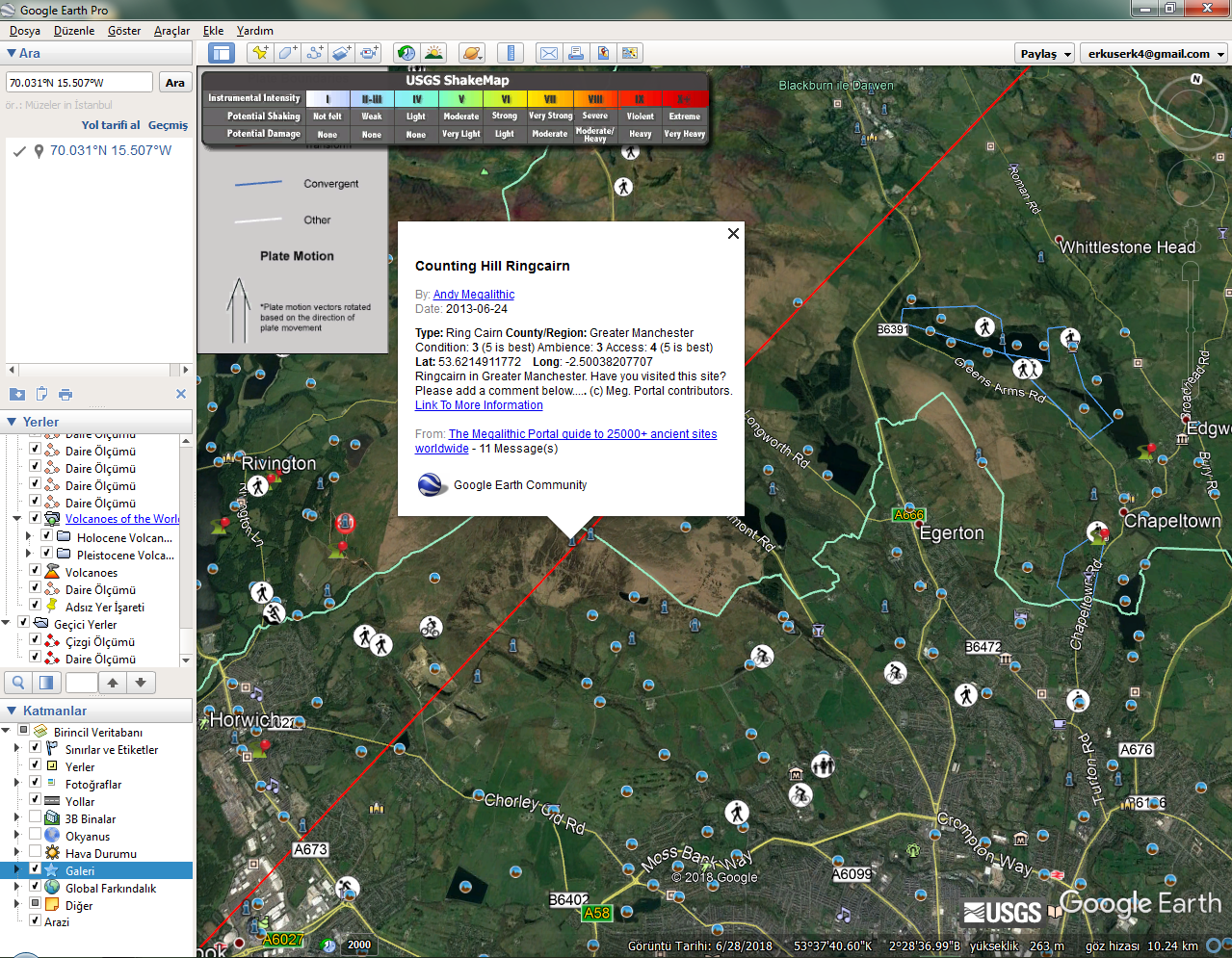1232x958 pixels.
Task: Open the erkuserk4@gmail.com account dropdown
Action: click(1154, 54)
